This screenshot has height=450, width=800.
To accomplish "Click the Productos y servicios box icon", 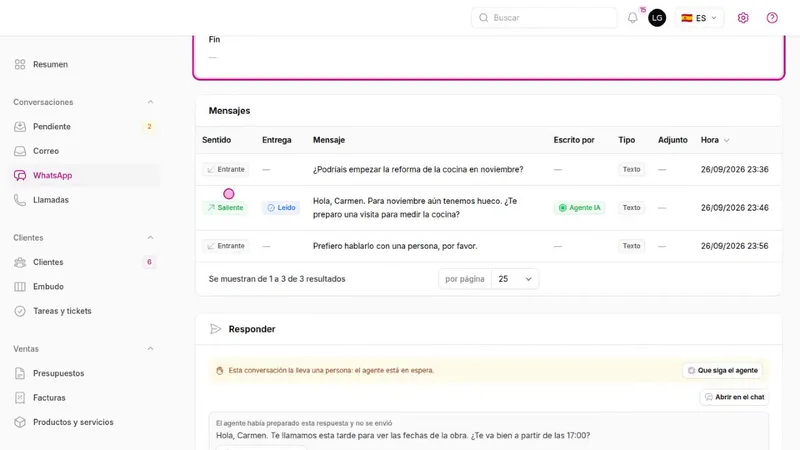I will tap(20, 422).
